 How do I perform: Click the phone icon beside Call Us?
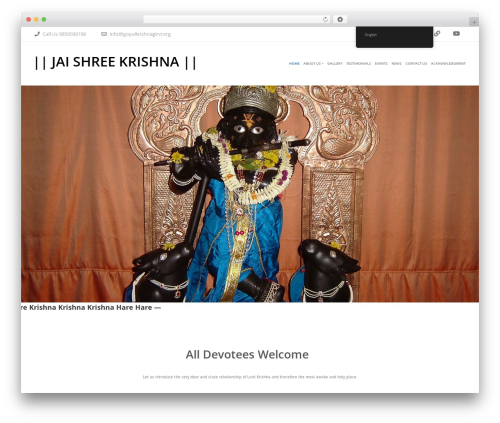point(37,34)
